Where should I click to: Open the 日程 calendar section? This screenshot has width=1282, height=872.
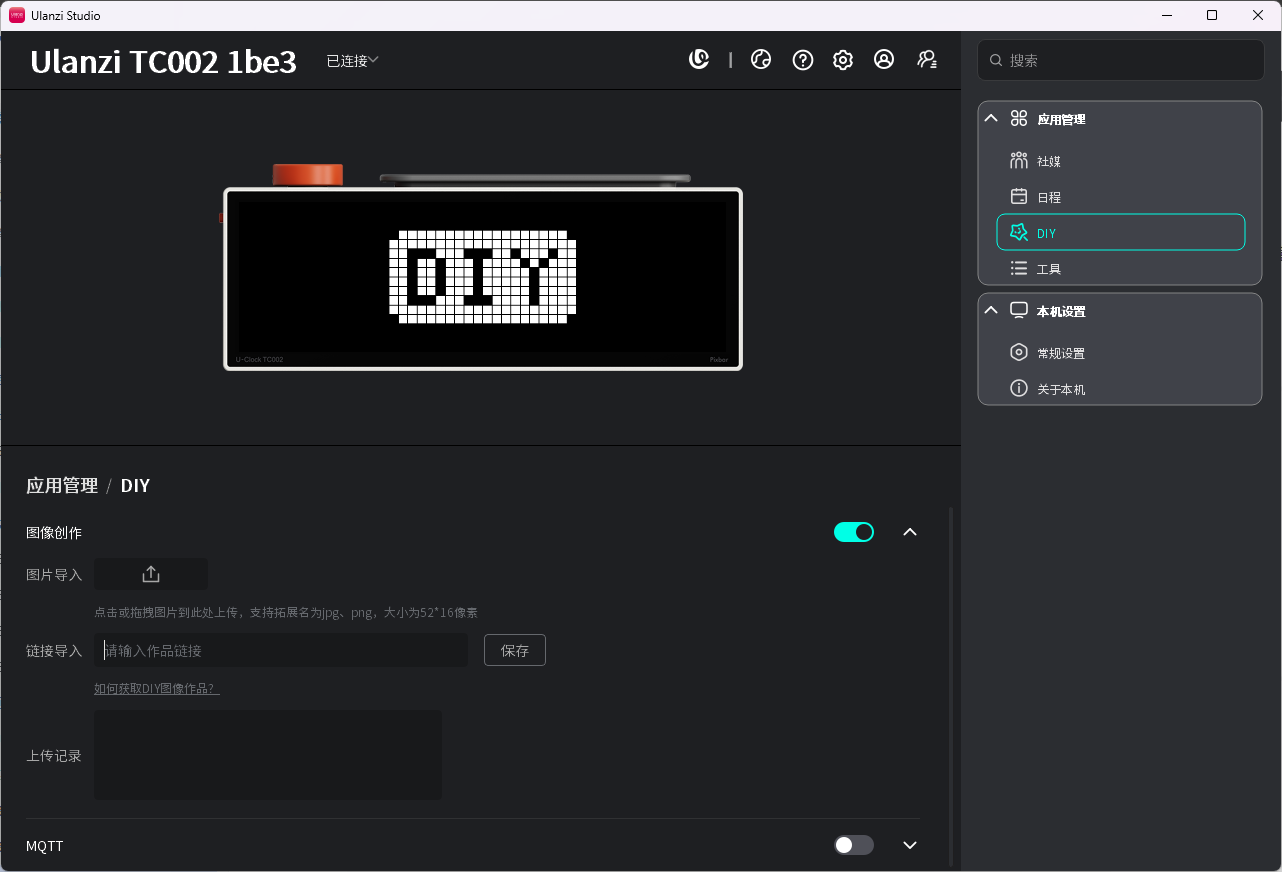click(1121, 197)
